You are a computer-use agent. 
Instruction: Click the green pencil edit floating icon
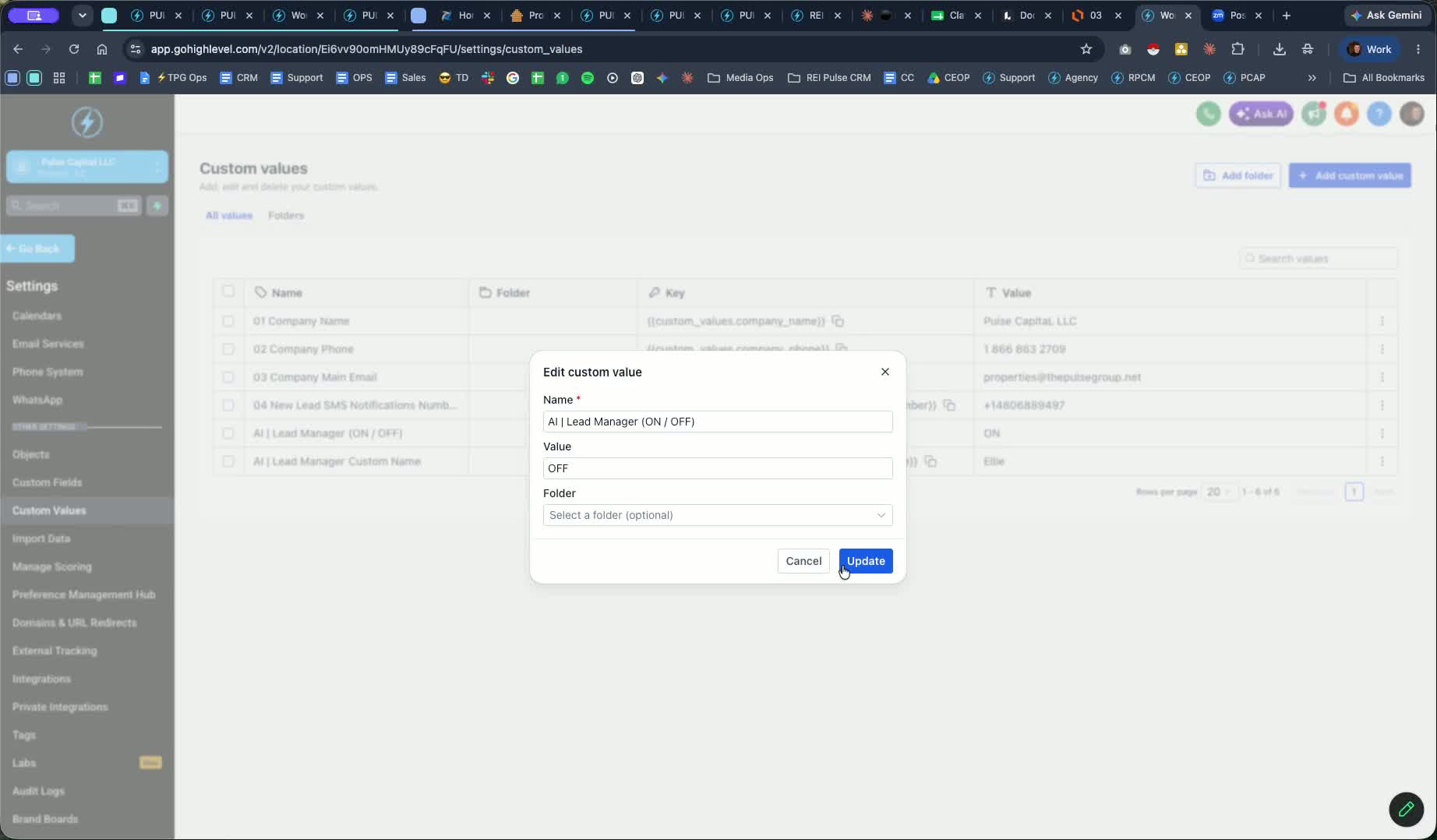[x=1406, y=809]
